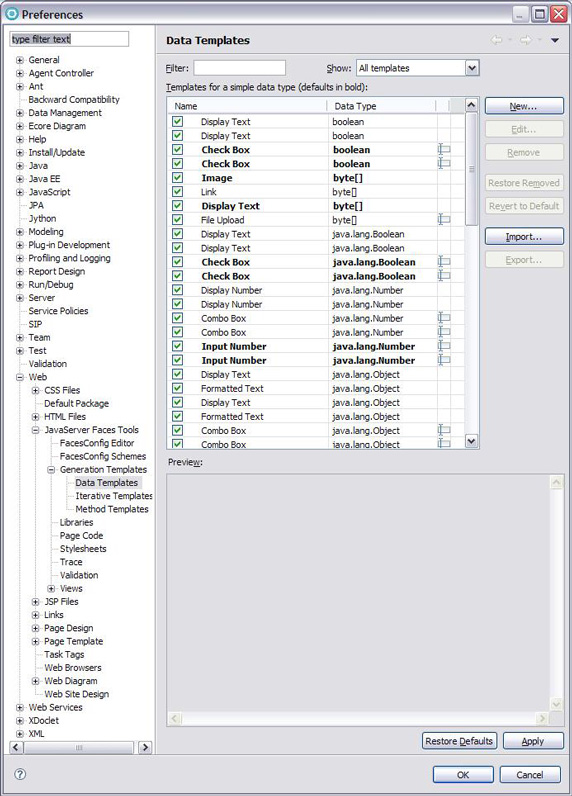572x796 pixels.
Task: Expand the XML tree node
Action: (x=20, y=734)
